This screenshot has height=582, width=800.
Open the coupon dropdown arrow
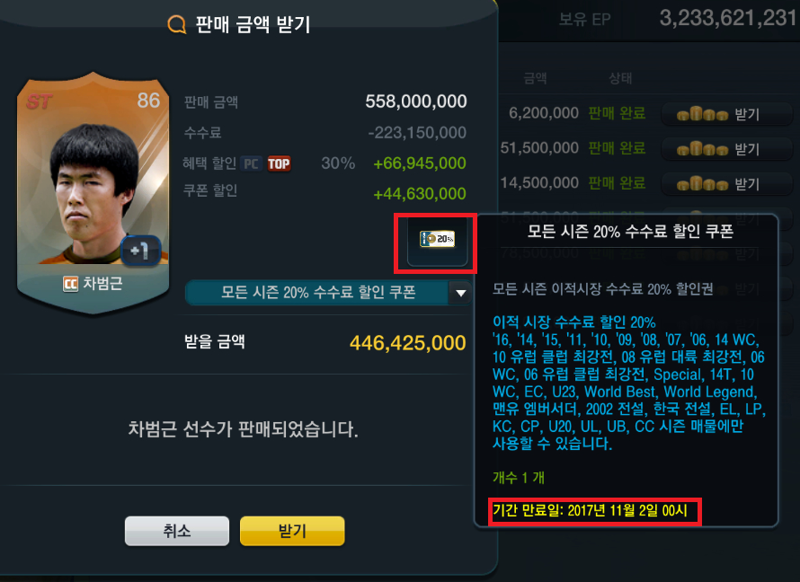click(x=460, y=293)
